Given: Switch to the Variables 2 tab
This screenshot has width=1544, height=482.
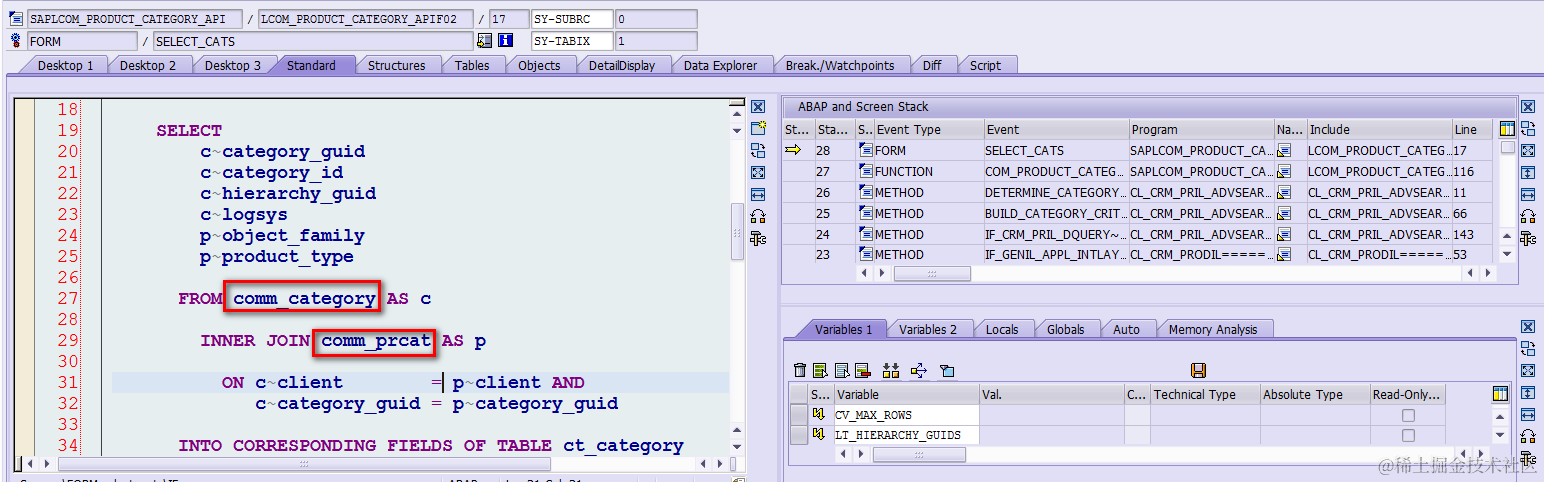Looking at the screenshot, I should (927, 329).
